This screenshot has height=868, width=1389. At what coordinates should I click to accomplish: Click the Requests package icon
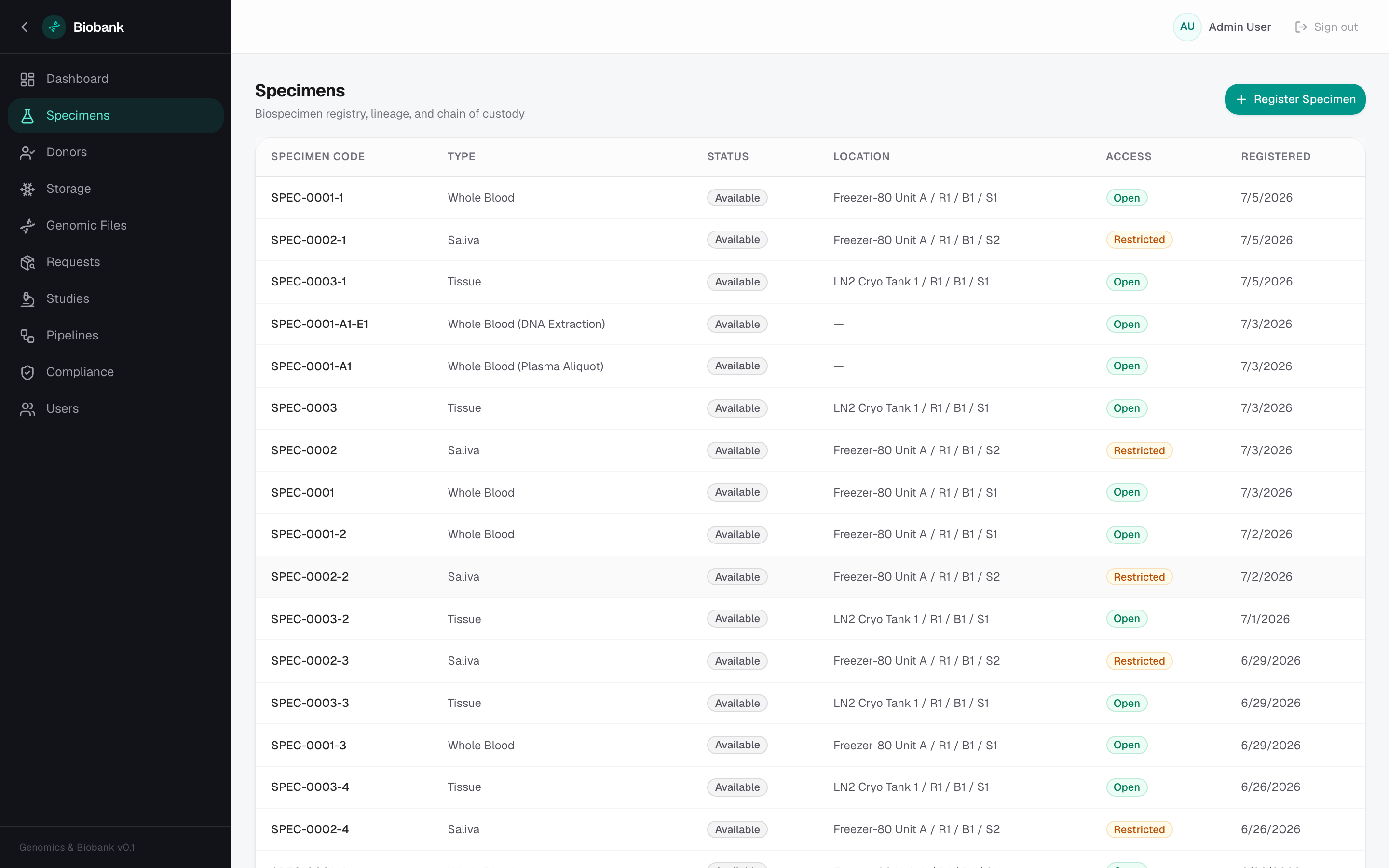point(27,262)
